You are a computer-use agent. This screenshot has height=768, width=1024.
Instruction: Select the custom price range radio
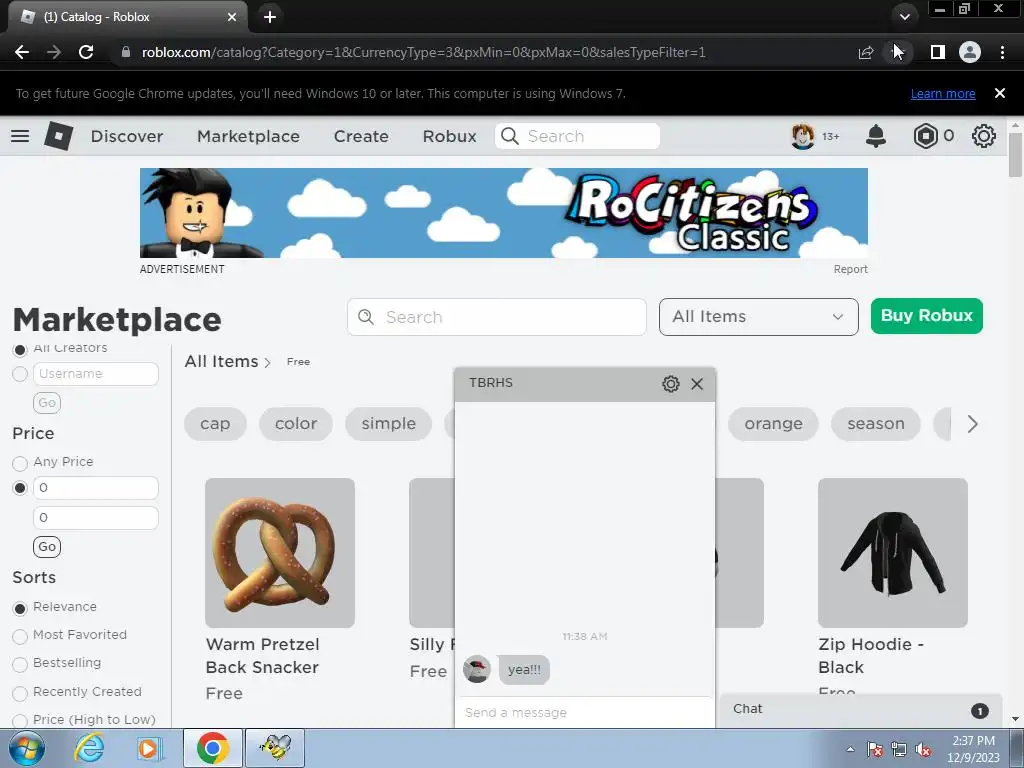click(20, 488)
